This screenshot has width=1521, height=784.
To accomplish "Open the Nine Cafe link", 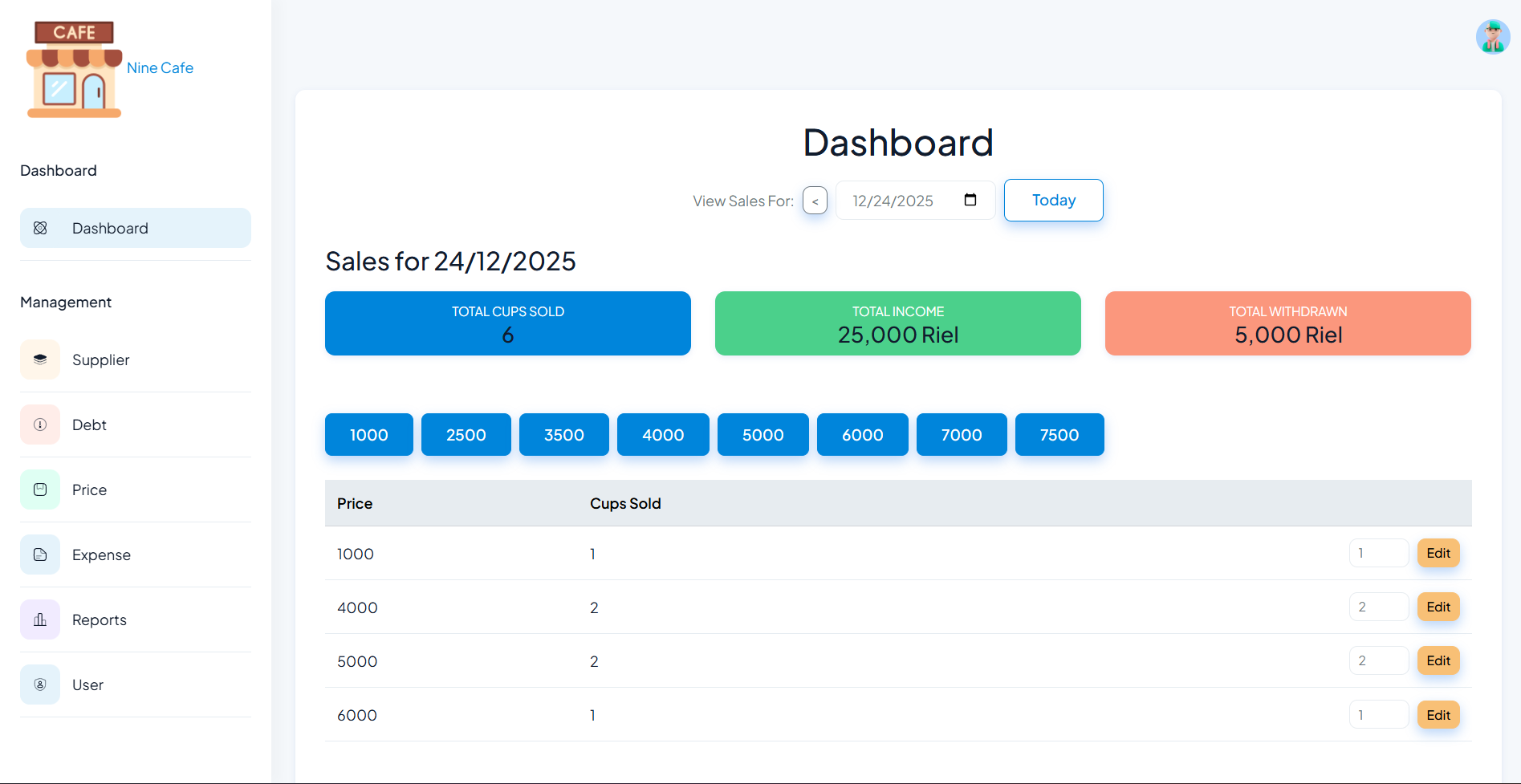I will coord(160,67).
